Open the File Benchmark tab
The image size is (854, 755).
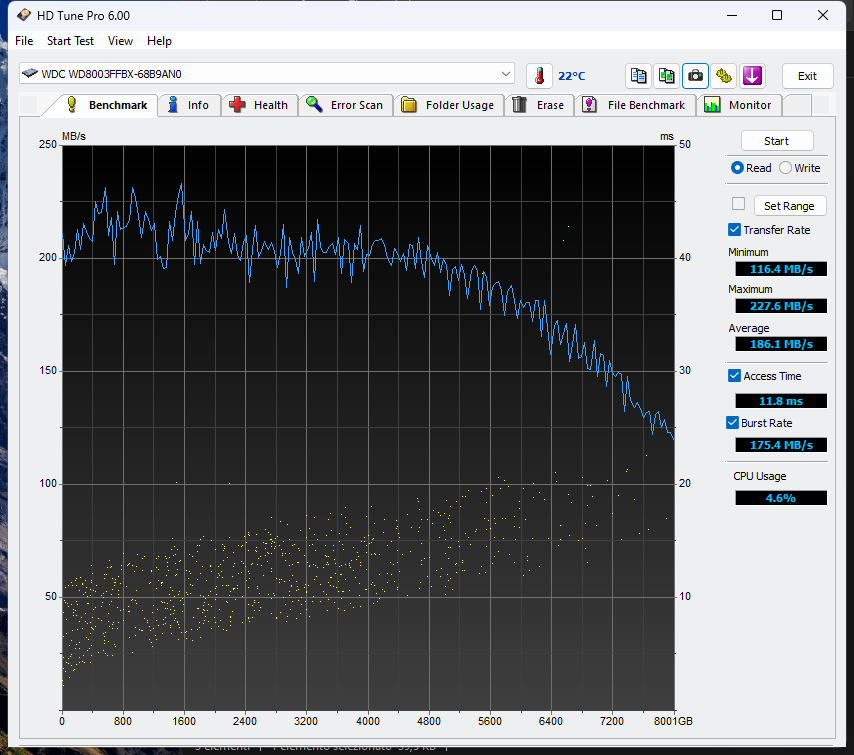click(635, 105)
